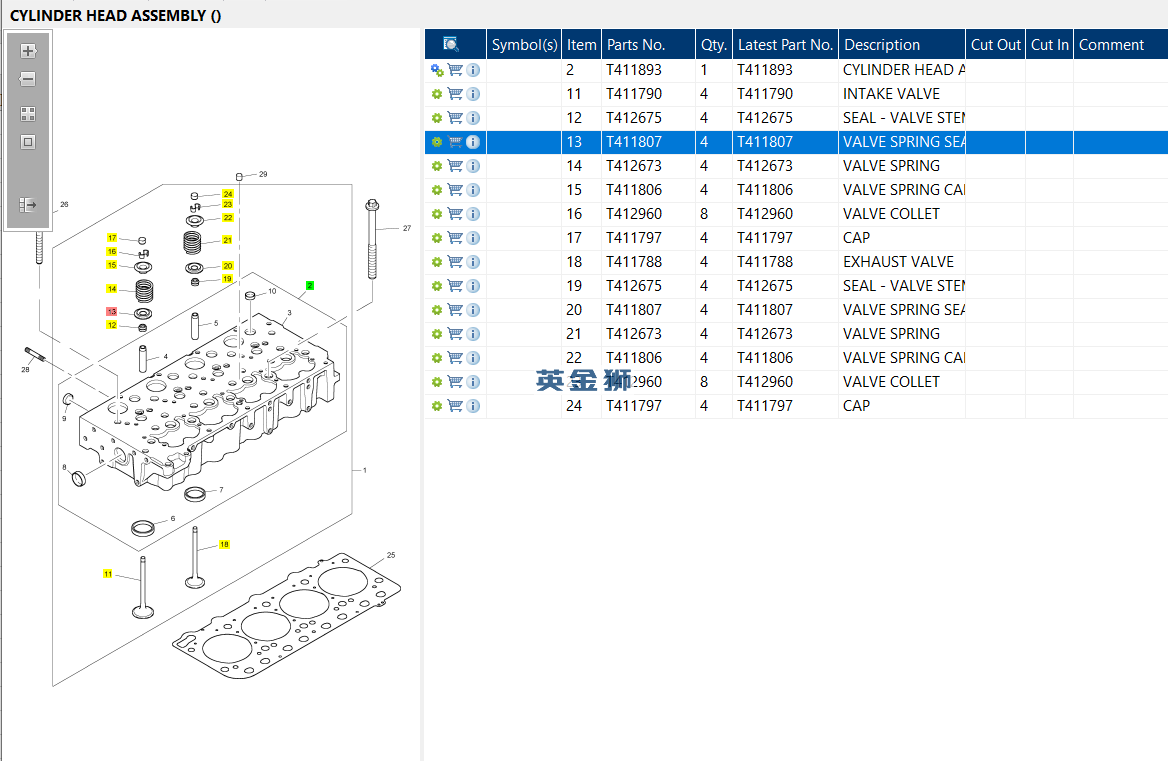This screenshot has height=761, width=1168.
Task: Sort table by Parts No. column
Action: point(636,44)
